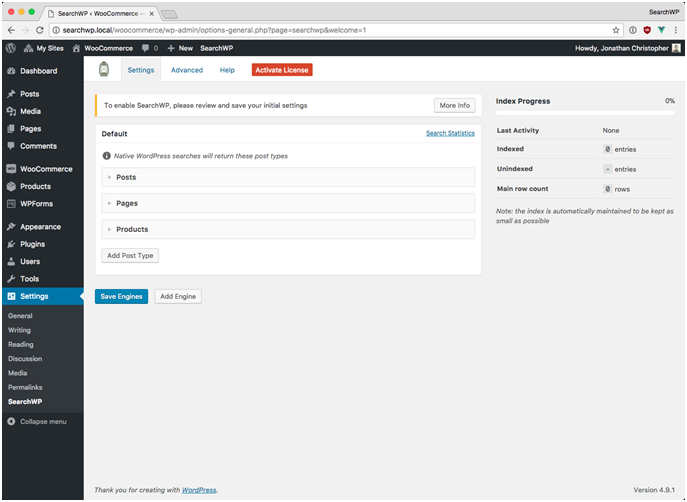The height and width of the screenshot is (502, 687).
Task: Click the user avatar in the admin bar
Action: click(x=676, y=48)
